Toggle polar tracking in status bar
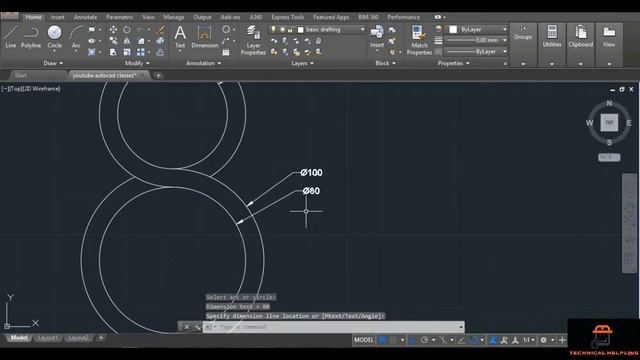 coord(424,340)
